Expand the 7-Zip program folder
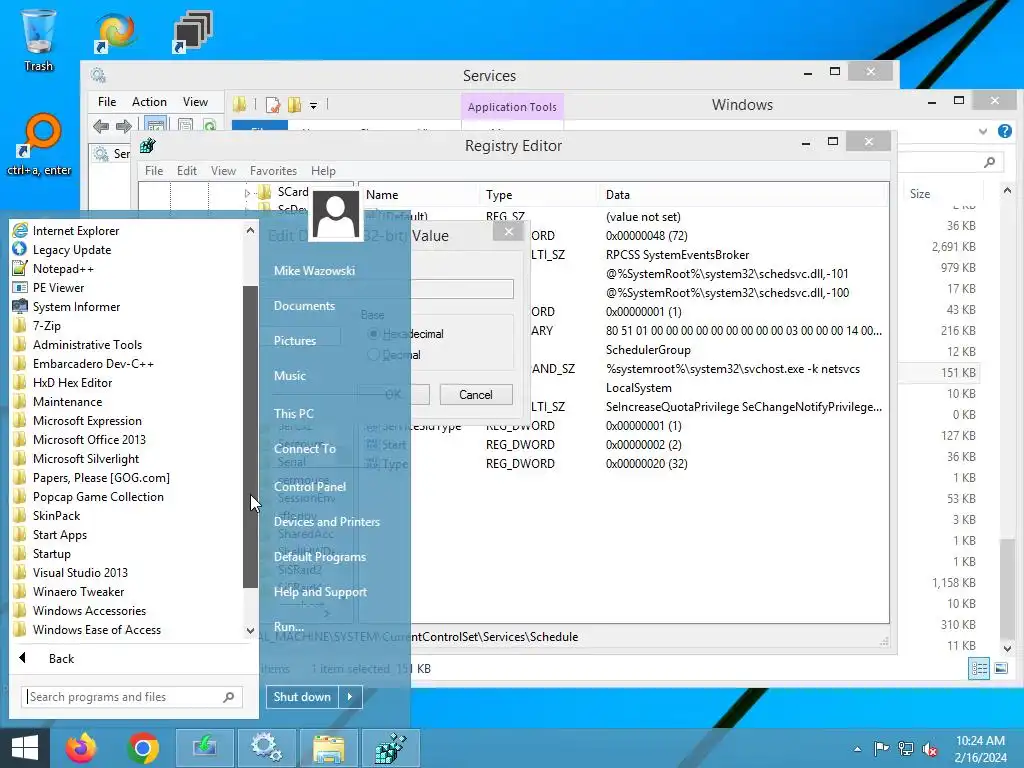1024x768 pixels. tap(47, 325)
